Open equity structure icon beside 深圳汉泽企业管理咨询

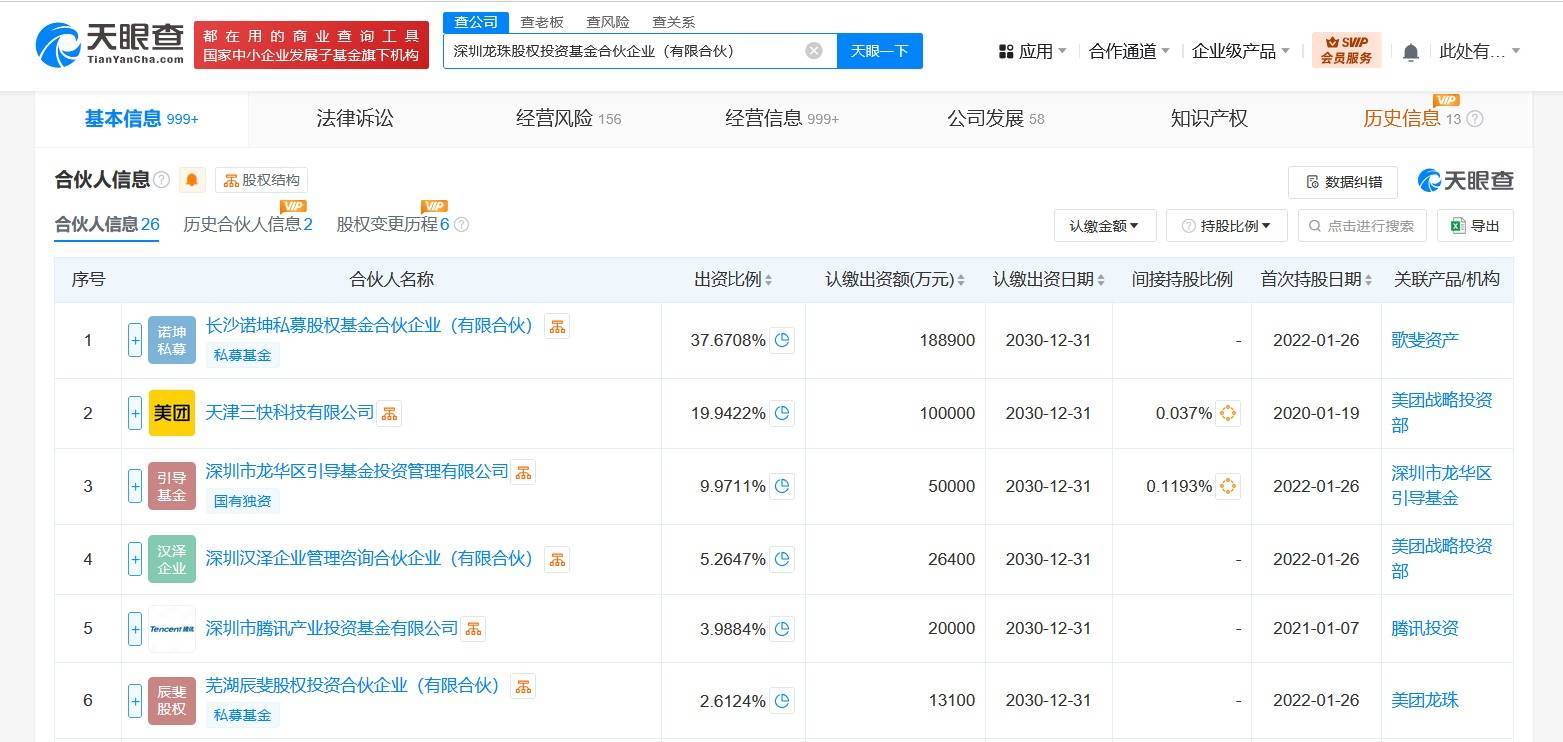[557, 559]
